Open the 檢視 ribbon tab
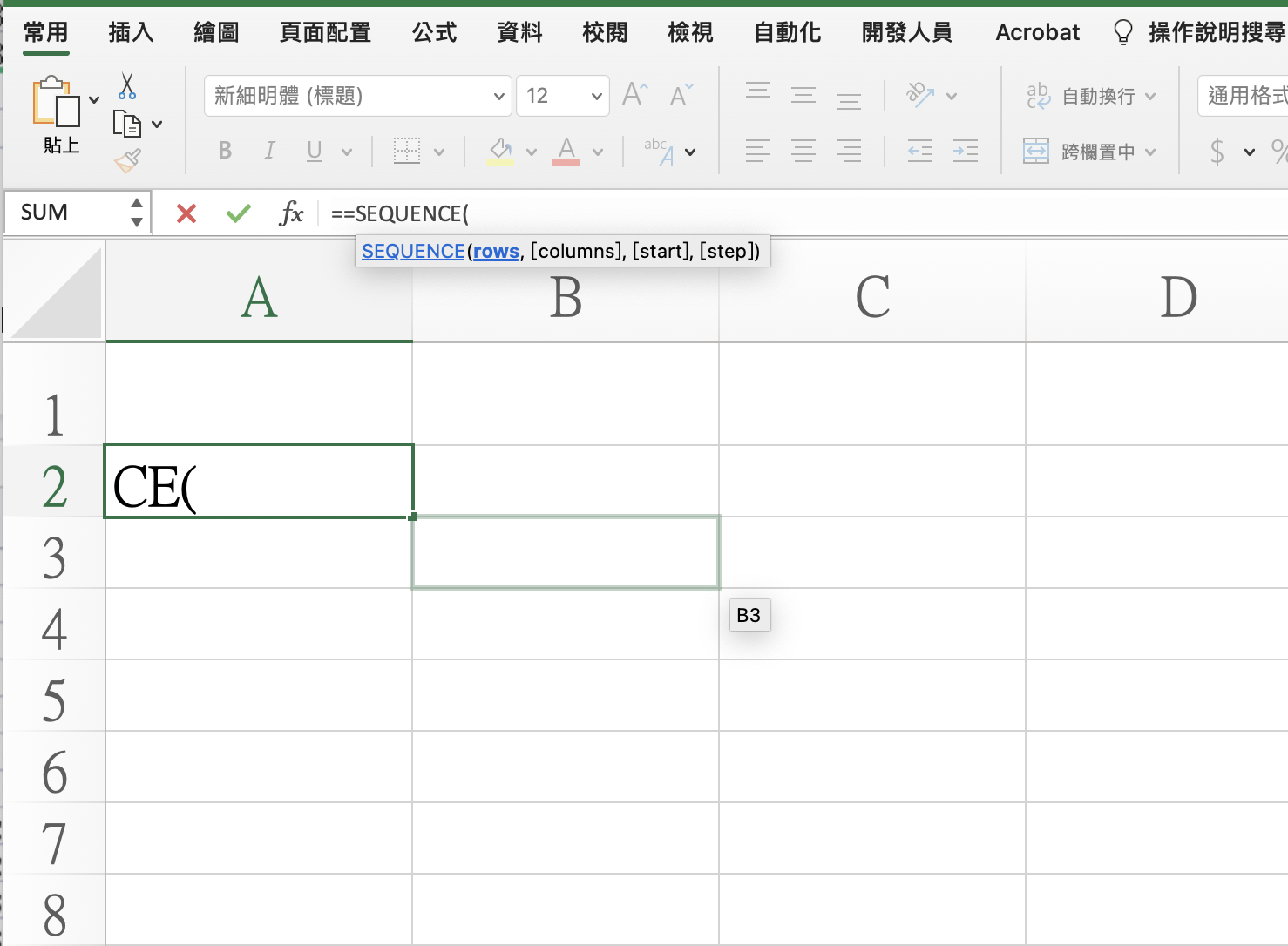1288x946 pixels. (690, 33)
